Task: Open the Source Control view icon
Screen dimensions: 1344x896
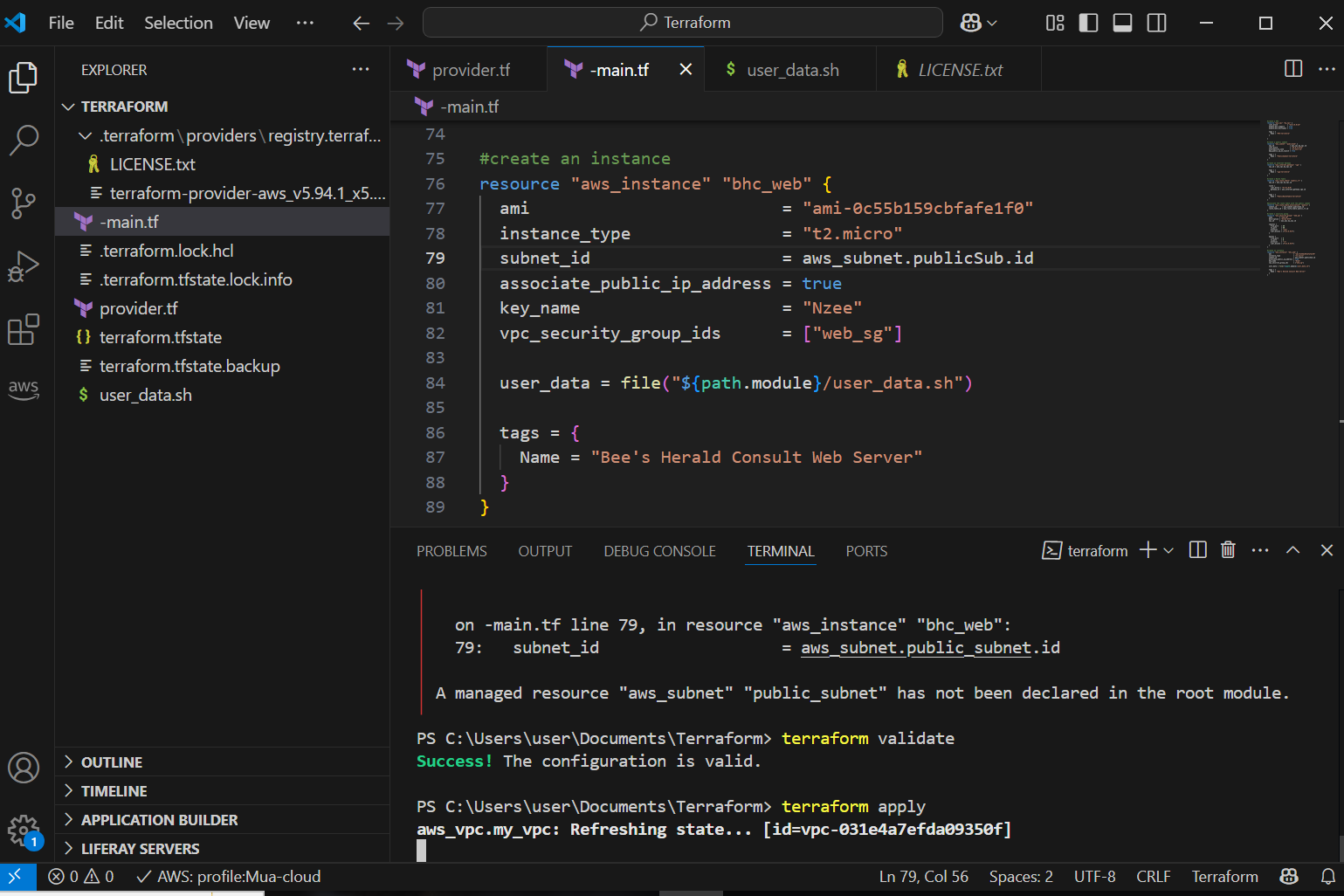Action: pos(24,203)
